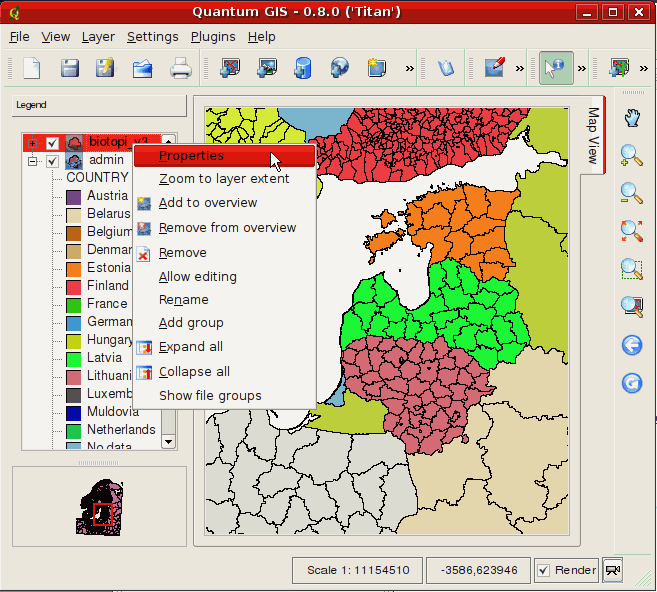The width and height of the screenshot is (657, 592).
Task: Expand the biotopi_v3 layer tree node
Action: (x=32, y=143)
